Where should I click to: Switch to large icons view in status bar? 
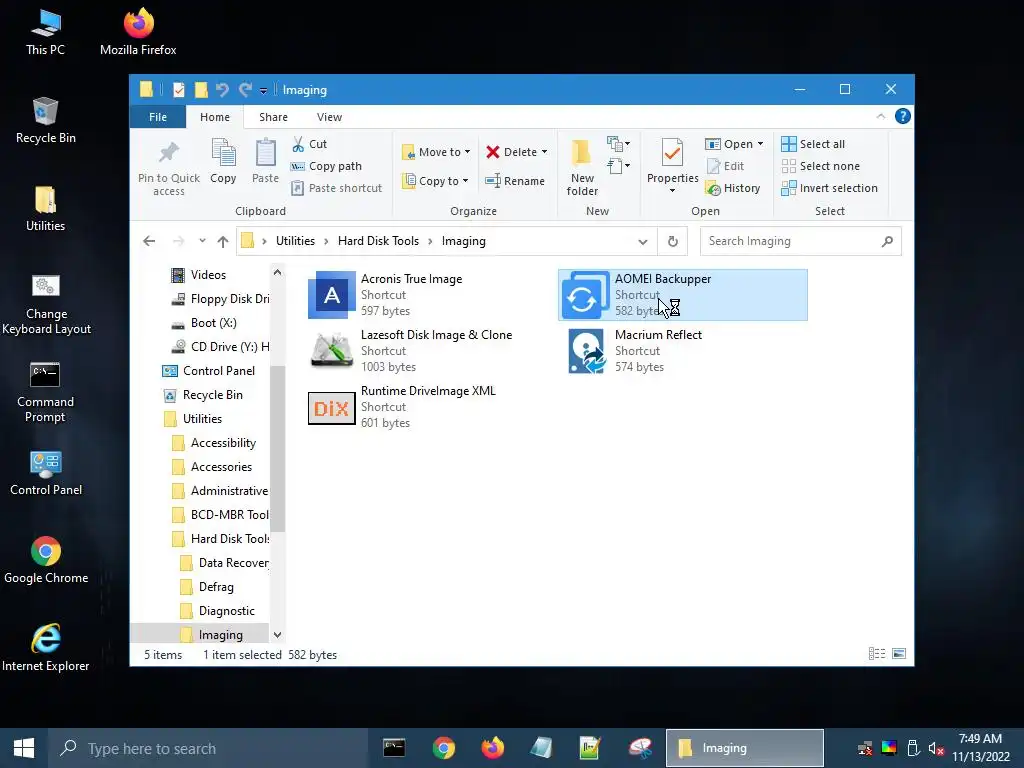899,654
